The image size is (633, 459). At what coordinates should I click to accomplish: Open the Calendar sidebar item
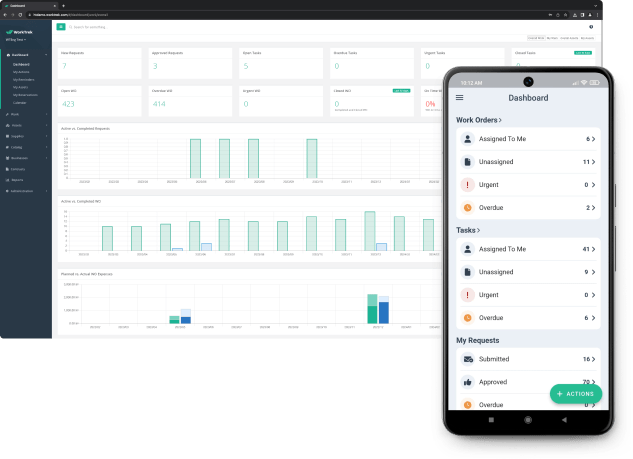pos(20,102)
